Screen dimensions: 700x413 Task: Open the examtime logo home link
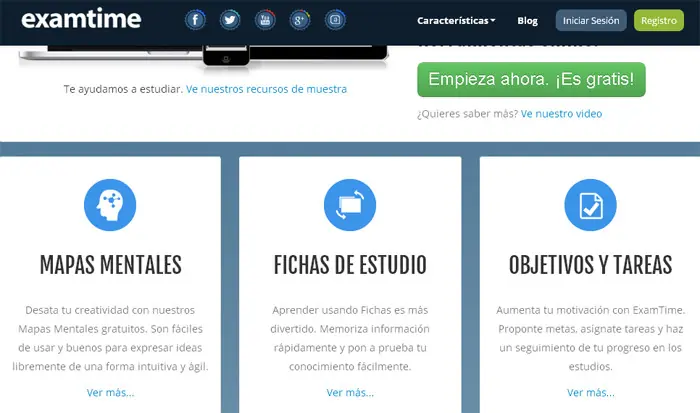pyautogui.click(x=81, y=19)
